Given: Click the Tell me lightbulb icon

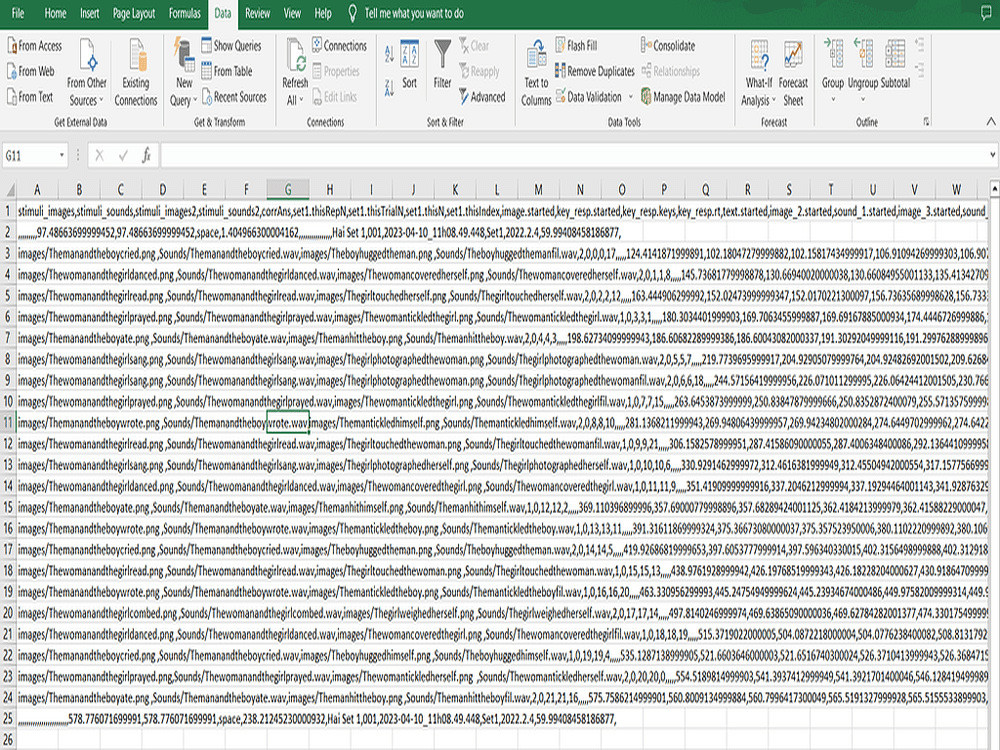Looking at the screenshot, I should click(352, 13).
